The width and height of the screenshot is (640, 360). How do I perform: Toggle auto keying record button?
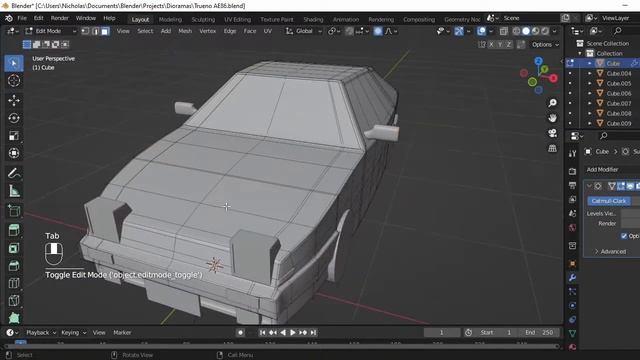[x=240, y=333]
